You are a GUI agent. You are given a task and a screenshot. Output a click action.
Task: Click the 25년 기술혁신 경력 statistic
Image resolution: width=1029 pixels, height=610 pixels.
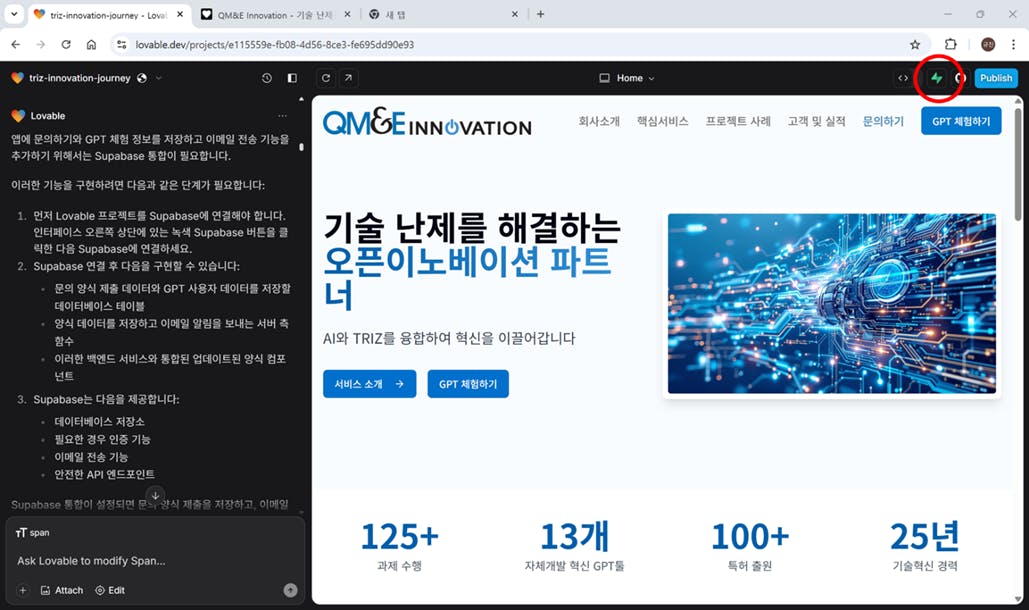click(925, 546)
